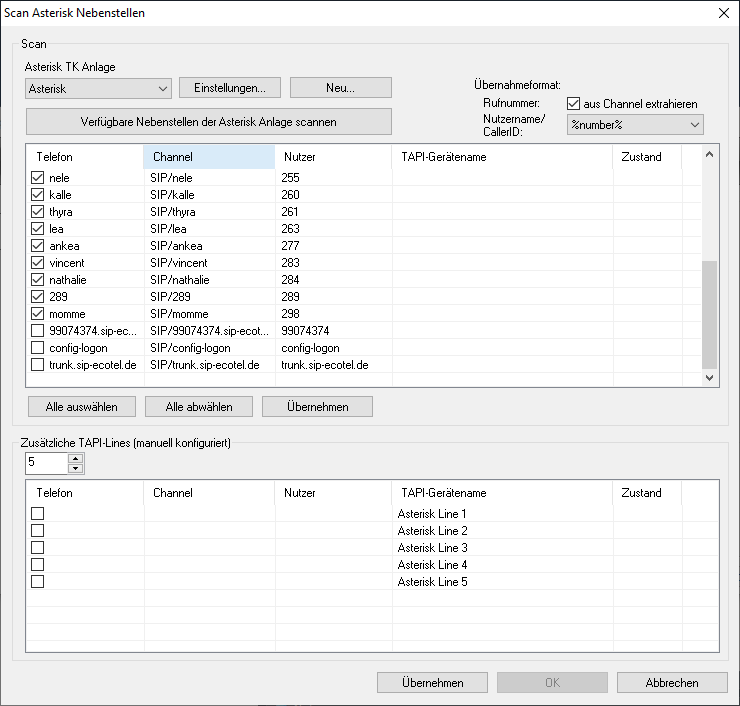The image size is (740, 706).
Task: Select all extensions with Alle auswählen
Action: point(82,407)
